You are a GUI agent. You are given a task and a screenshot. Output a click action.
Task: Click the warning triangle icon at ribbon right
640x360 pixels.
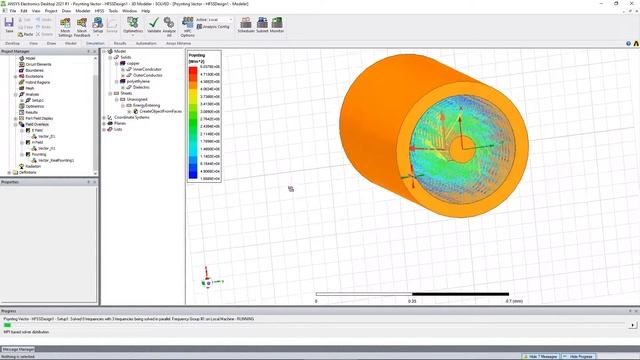[x=636, y=43]
